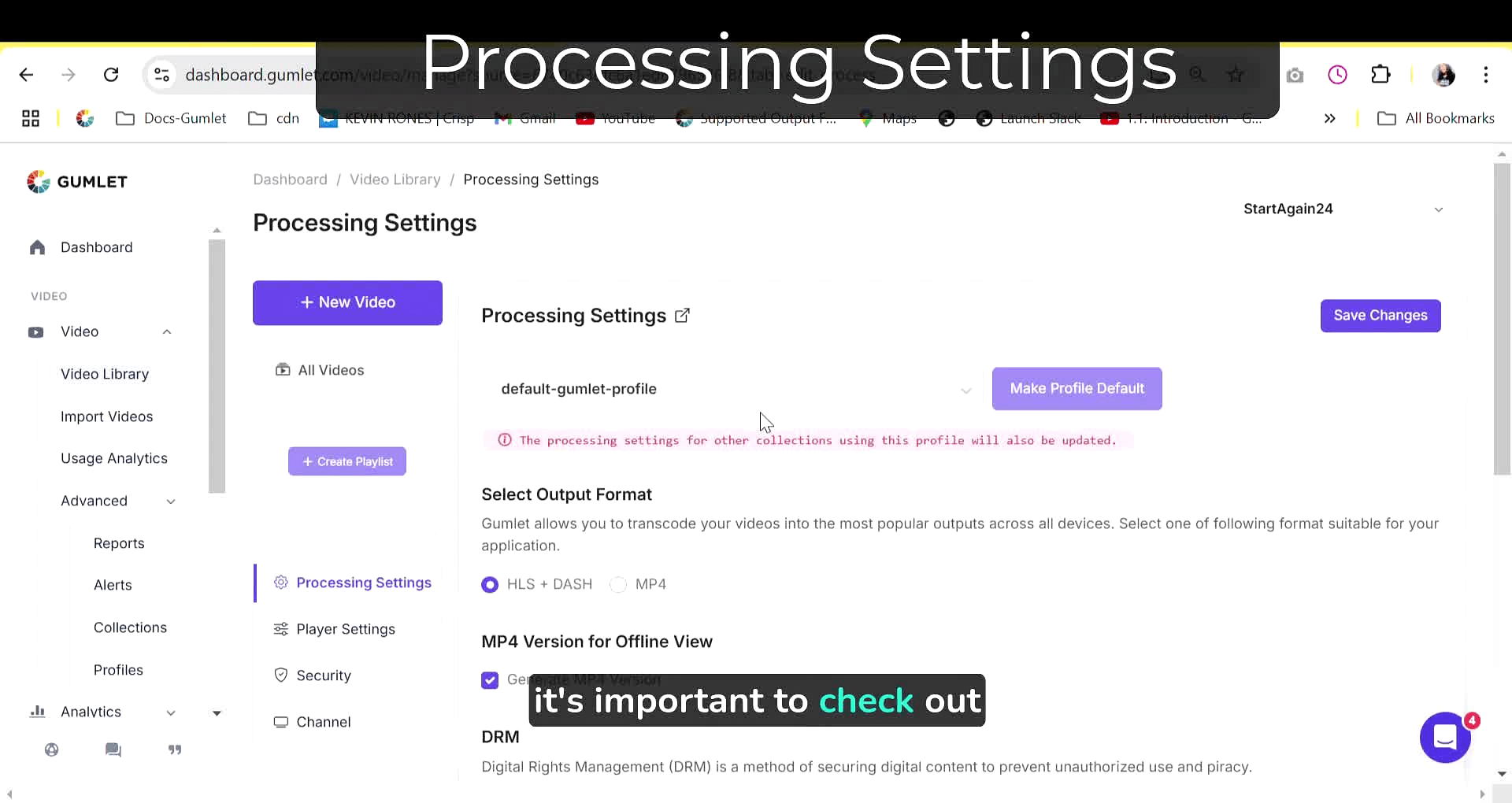Click the browser extensions puzzle icon

click(x=1380, y=75)
